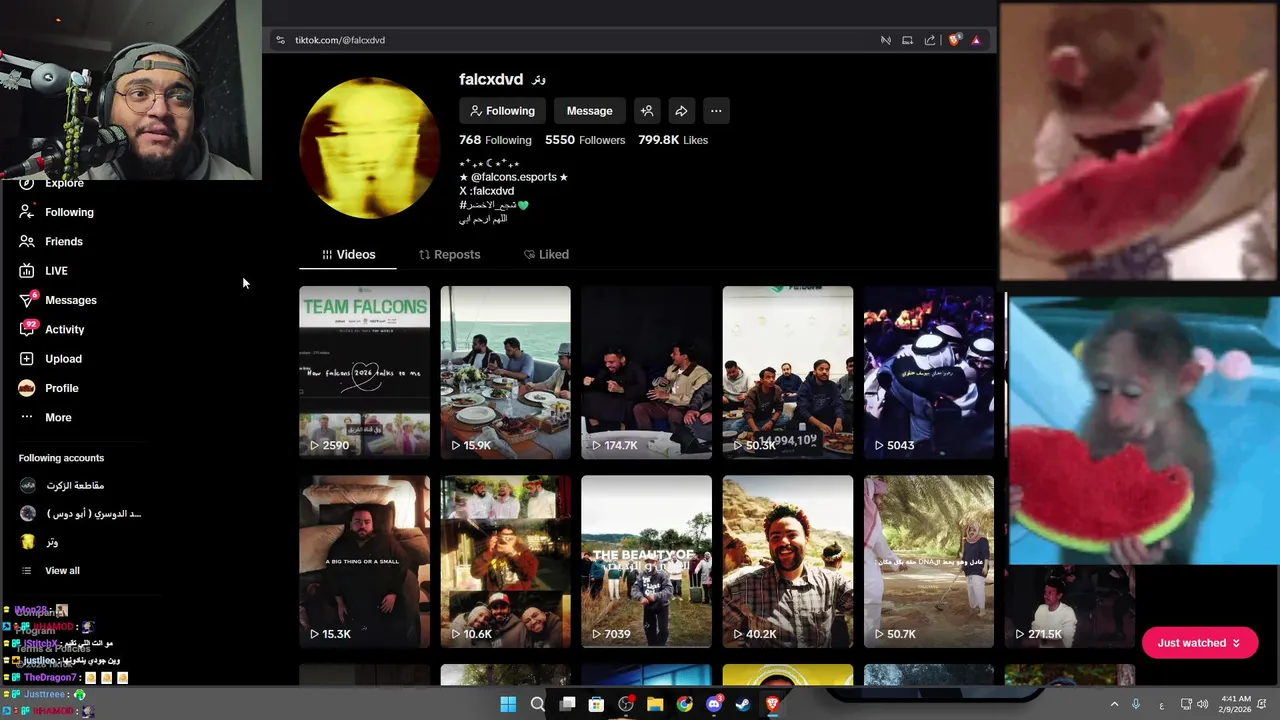Go to the LIVE section
The width and height of the screenshot is (1280, 720).
43,271
